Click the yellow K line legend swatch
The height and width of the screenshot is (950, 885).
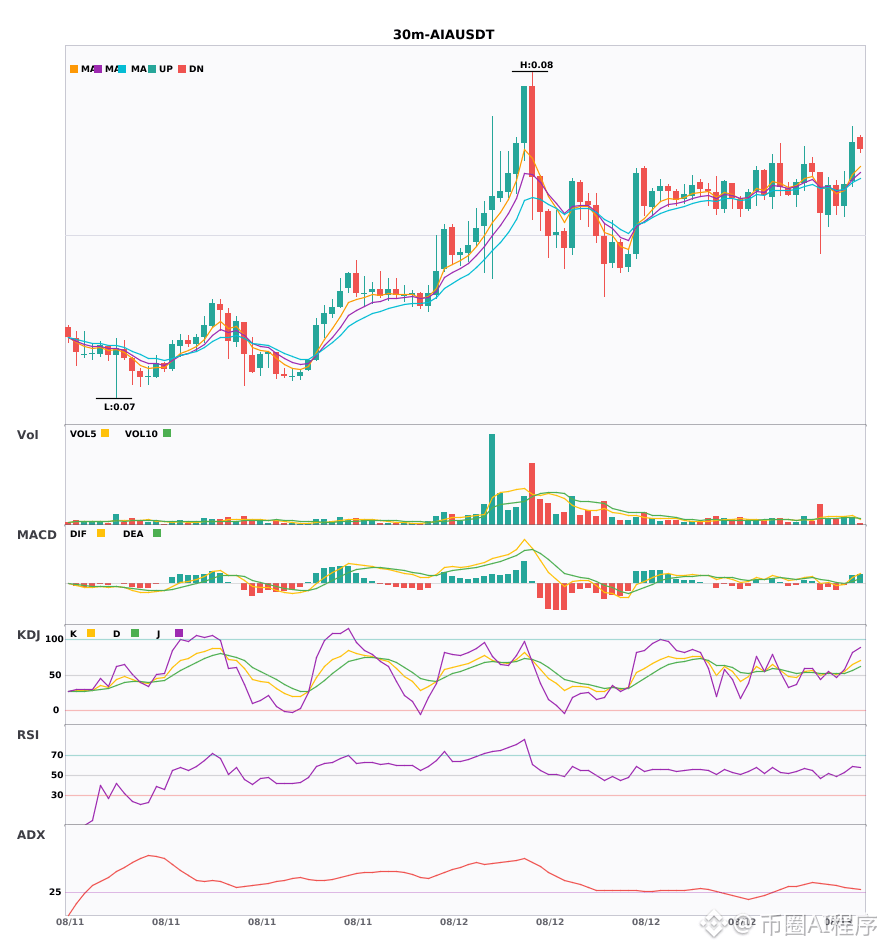(91, 633)
